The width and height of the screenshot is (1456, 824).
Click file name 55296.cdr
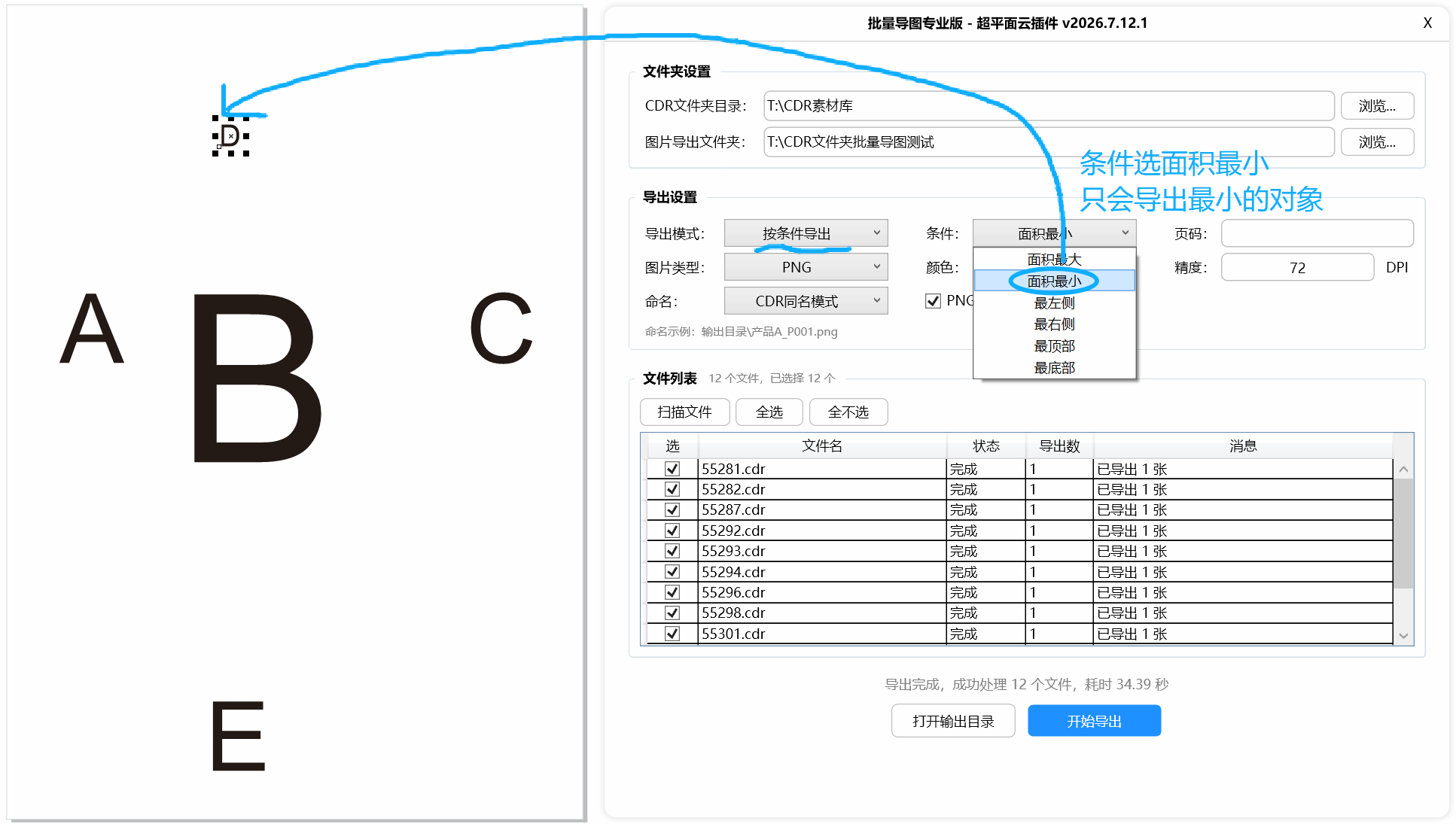pos(733,592)
